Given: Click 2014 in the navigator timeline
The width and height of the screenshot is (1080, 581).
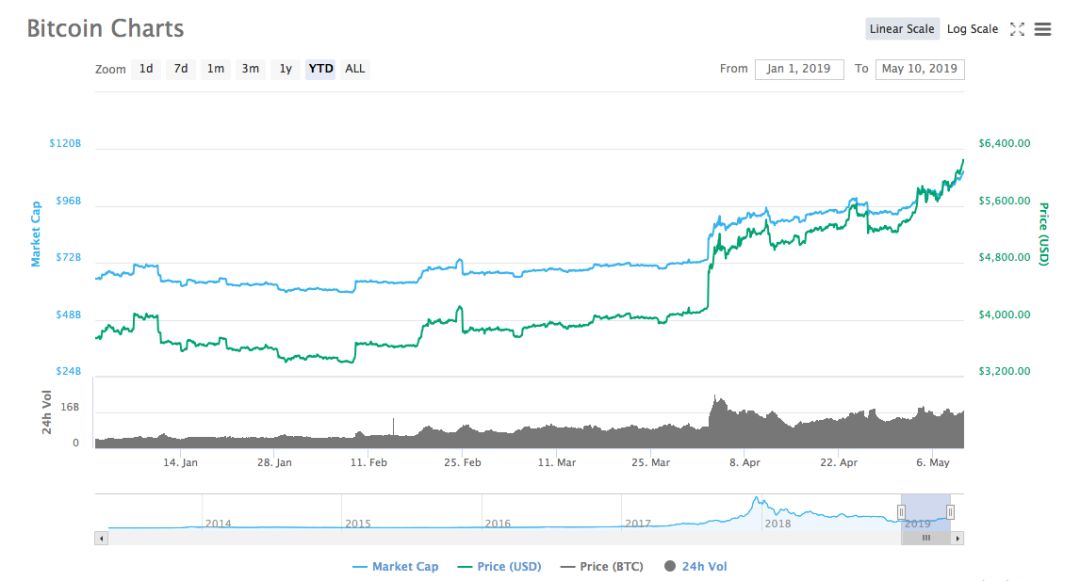Looking at the screenshot, I should pyautogui.click(x=218, y=524).
